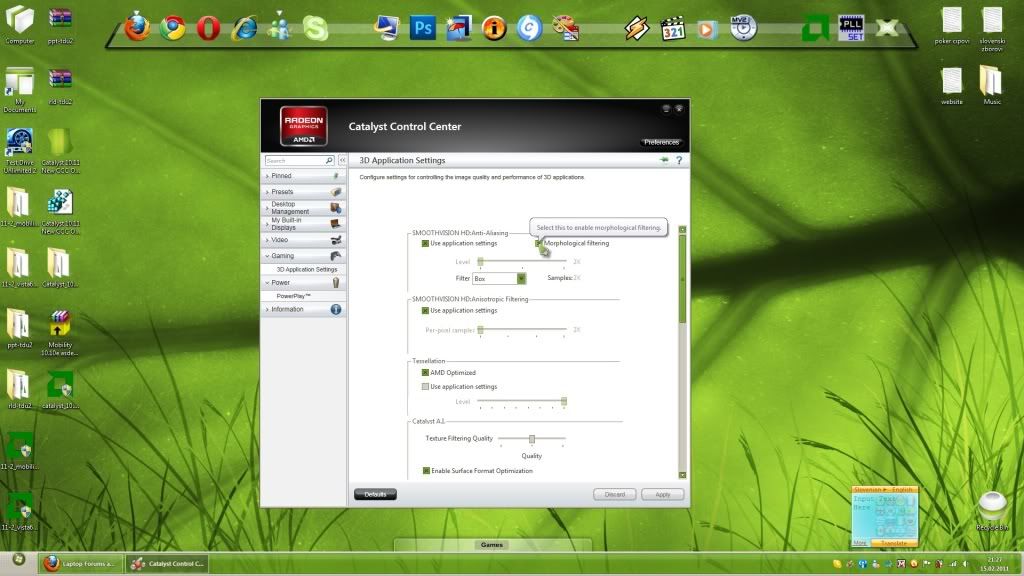The height and width of the screenshot is (576, 1024).
Task: Toggle Morphological filtering checkbox
Action: 539,244
